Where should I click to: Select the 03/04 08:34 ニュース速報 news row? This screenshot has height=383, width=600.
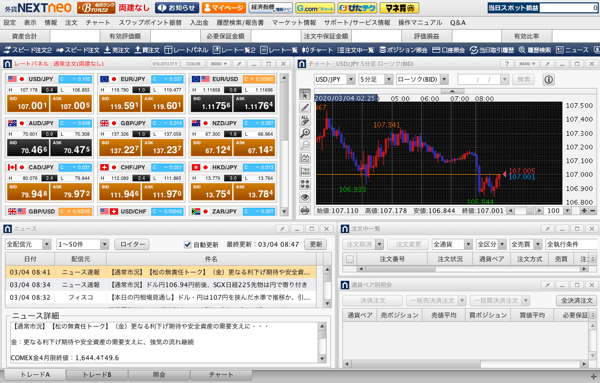pos(161,285)
